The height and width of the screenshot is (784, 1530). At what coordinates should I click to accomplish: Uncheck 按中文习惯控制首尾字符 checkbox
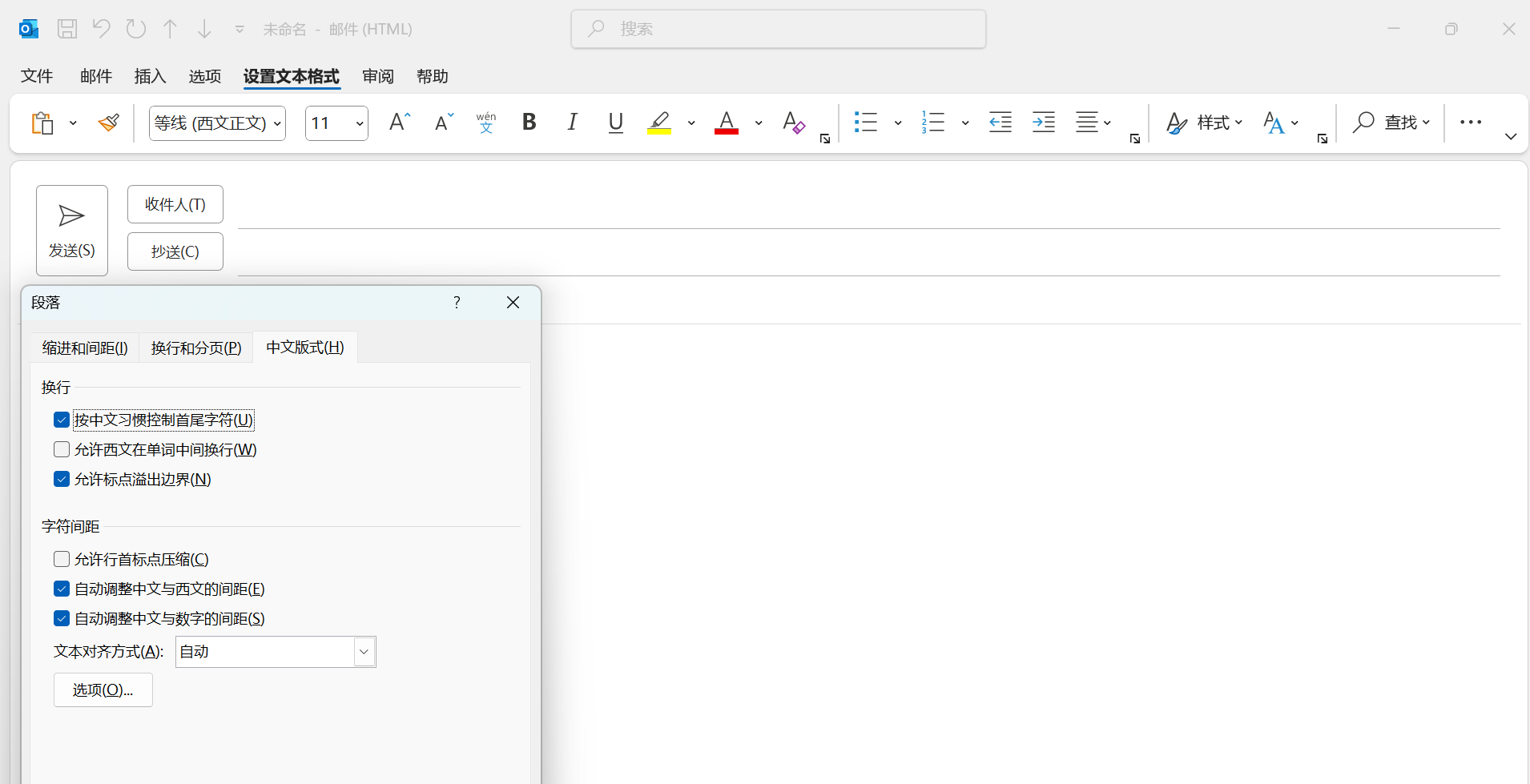pyautogui.click(x=62, y=420)
